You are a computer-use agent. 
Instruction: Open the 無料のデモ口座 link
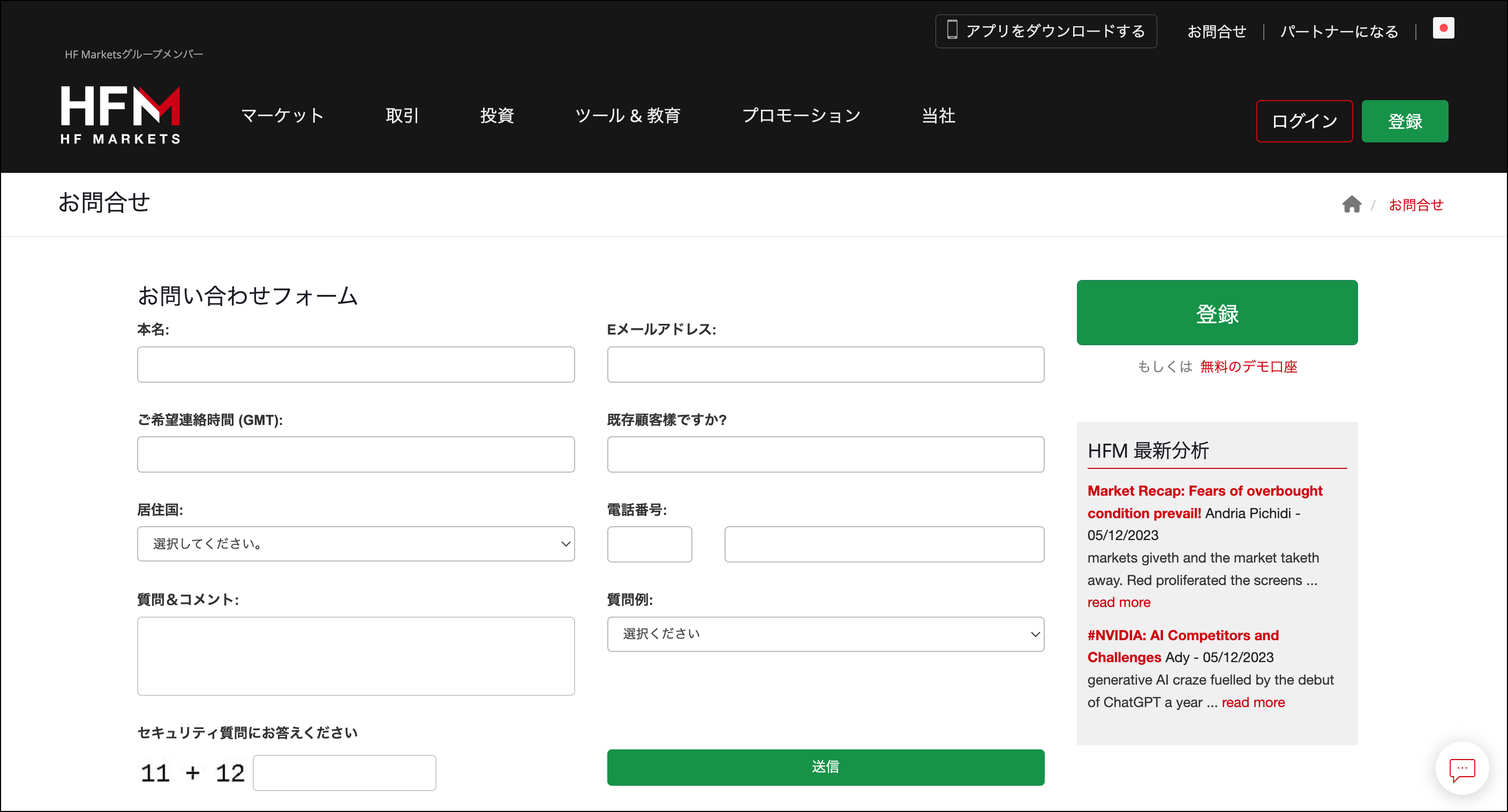point(1250,367)
